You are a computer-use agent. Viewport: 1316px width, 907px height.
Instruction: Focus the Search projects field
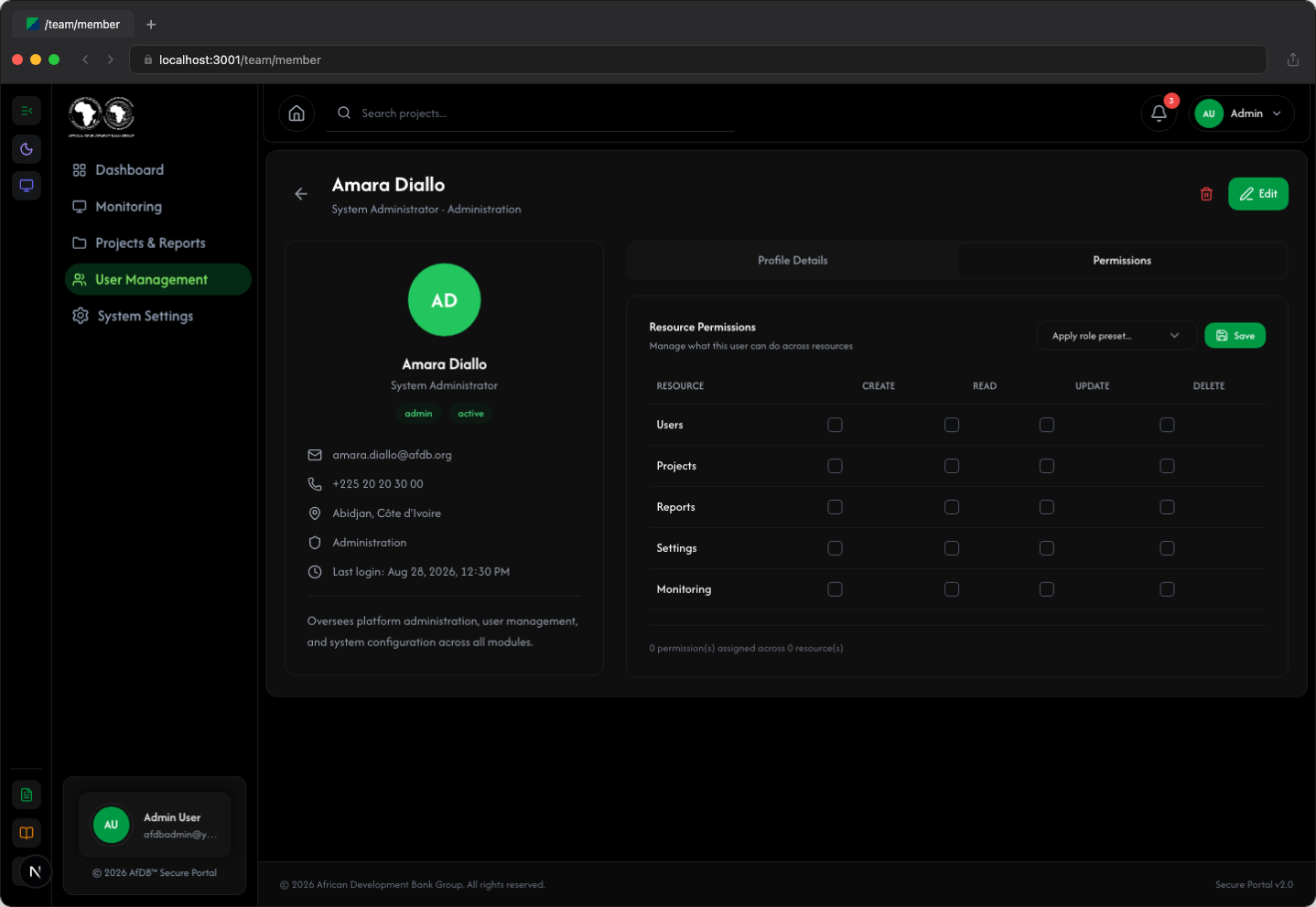click(530, 113)
